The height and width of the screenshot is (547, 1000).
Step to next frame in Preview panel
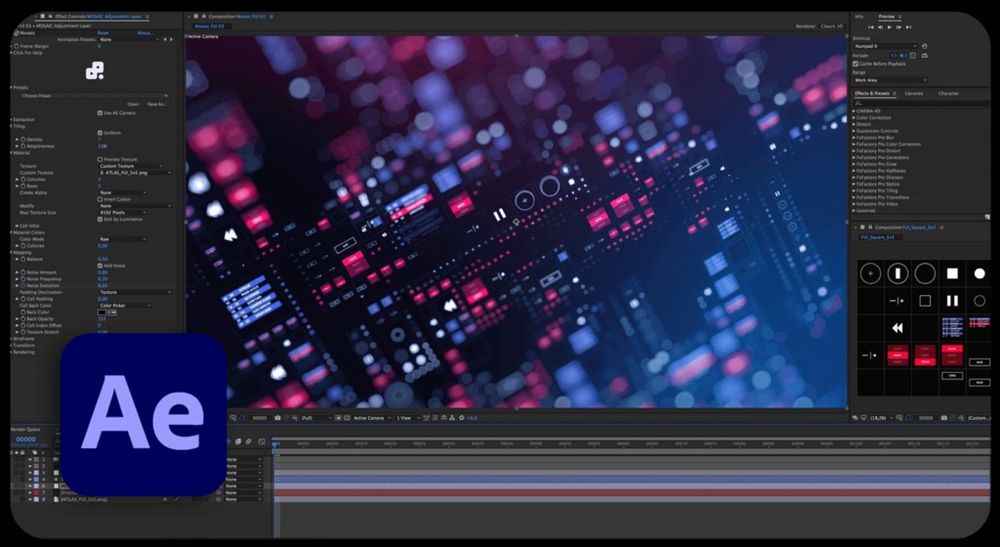(899, 27)
